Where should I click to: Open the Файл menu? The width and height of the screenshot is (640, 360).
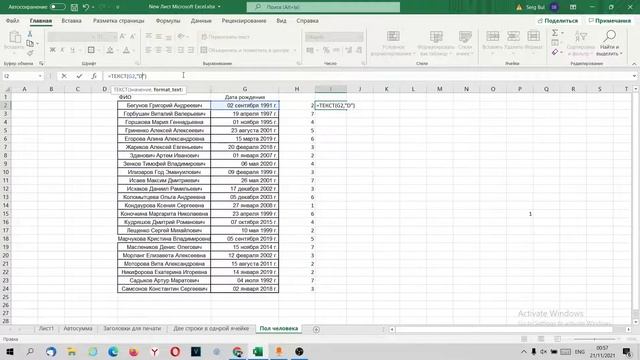(13, 20)
